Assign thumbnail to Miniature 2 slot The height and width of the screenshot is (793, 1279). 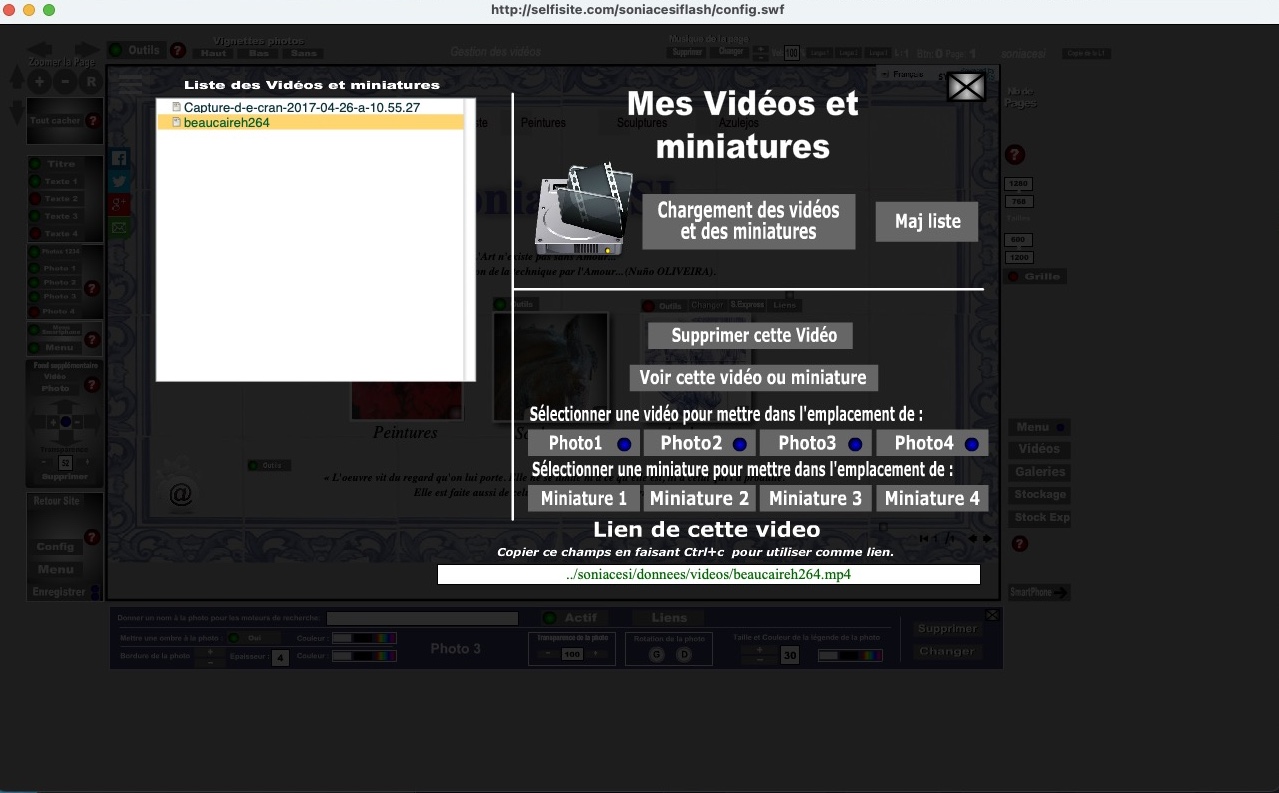[699, 498]
